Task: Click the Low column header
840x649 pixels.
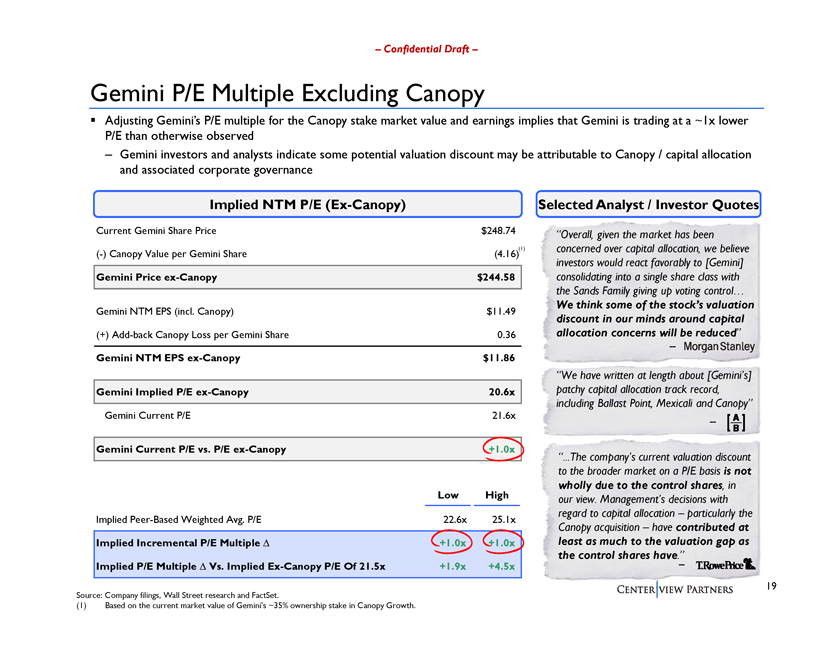Action: click(448, 495)
